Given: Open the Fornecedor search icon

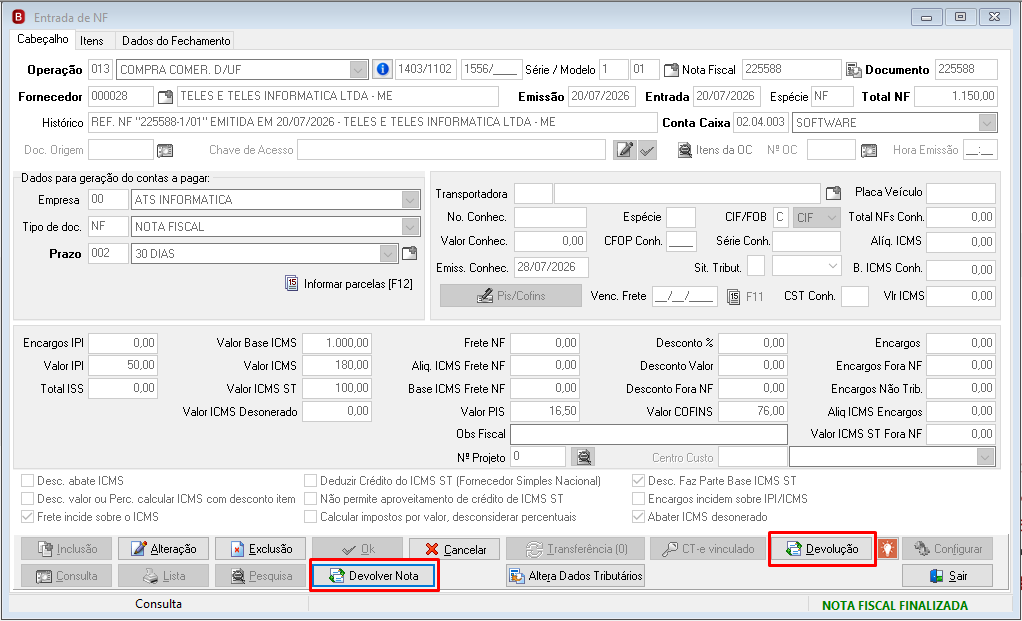Looking at the screenshot, I should (x=166, y=97).
